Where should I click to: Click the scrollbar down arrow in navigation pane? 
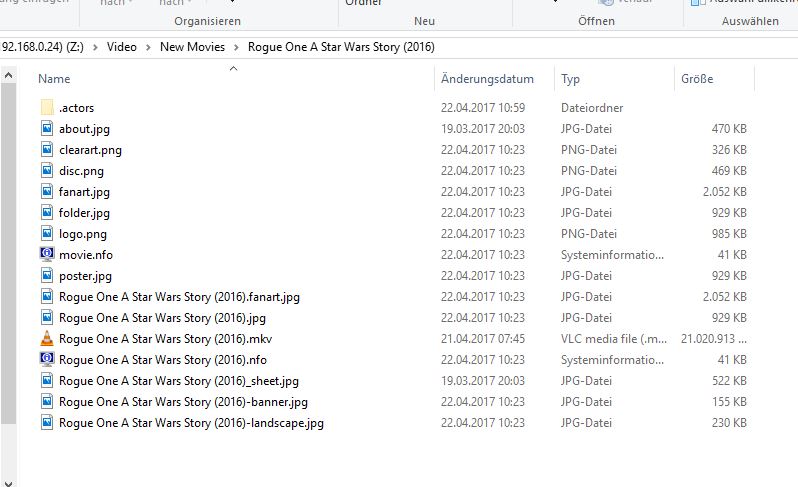(8, 482)
